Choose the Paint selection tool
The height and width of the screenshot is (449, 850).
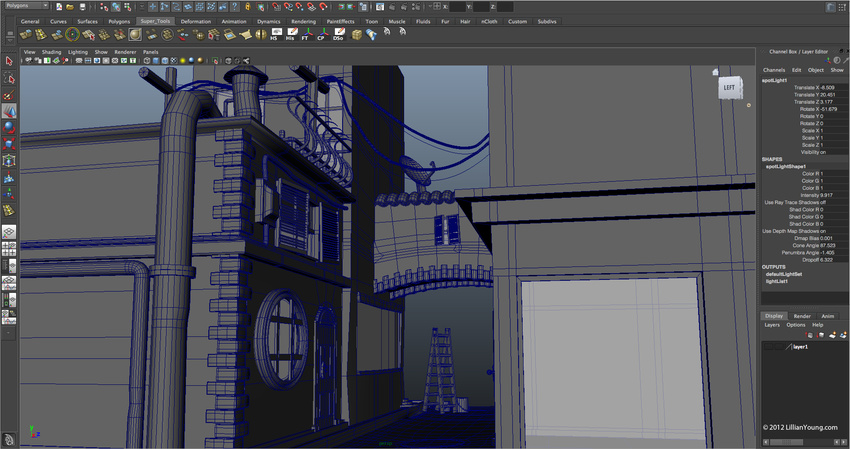tap(9, 95)
